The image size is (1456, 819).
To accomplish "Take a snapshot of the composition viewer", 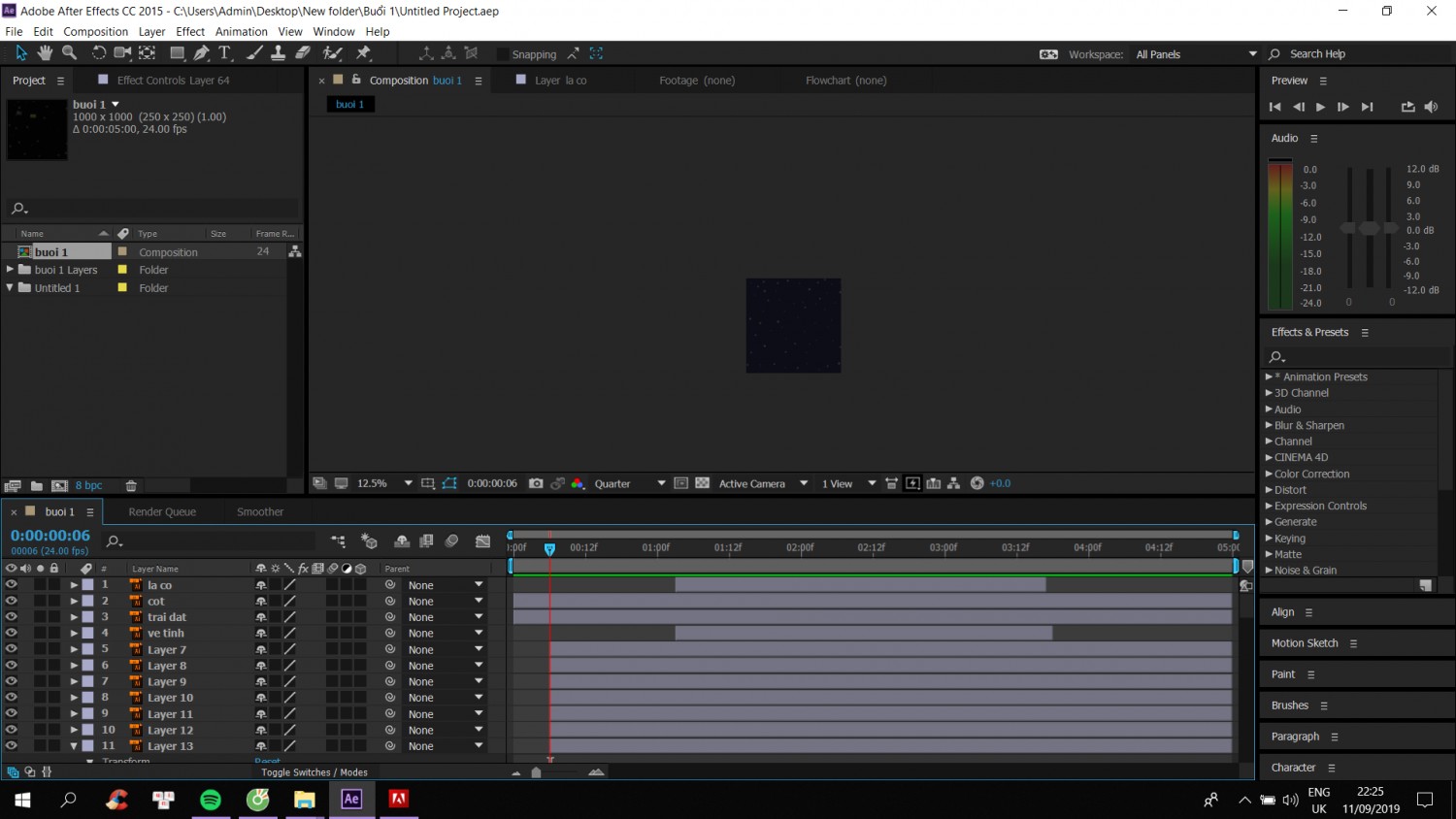I will click(536, 483).
